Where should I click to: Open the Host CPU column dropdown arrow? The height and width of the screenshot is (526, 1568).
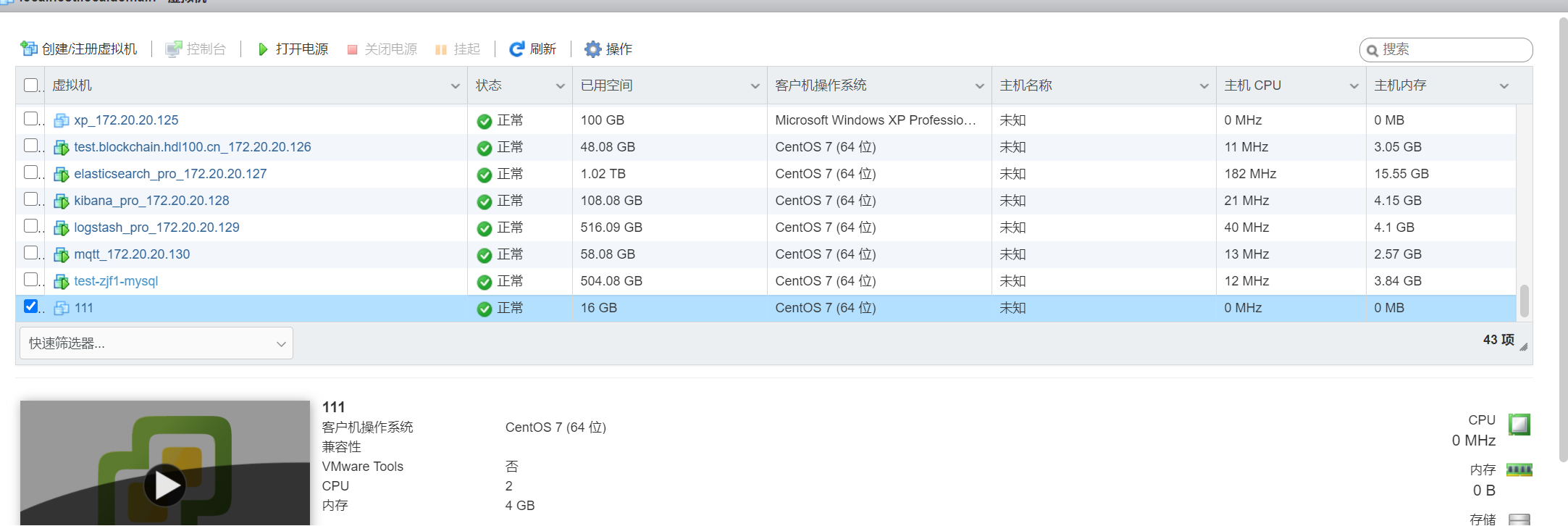[x=1354, y=86]
